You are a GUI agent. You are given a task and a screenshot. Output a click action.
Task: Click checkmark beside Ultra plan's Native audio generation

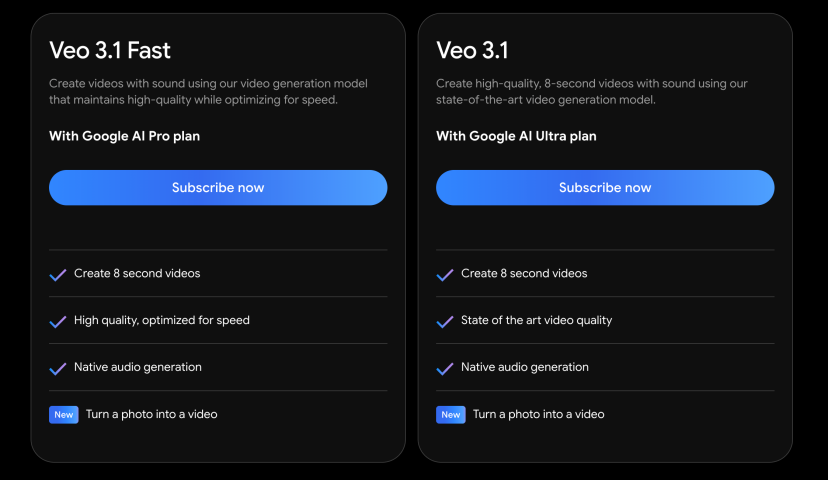point(445,368)
